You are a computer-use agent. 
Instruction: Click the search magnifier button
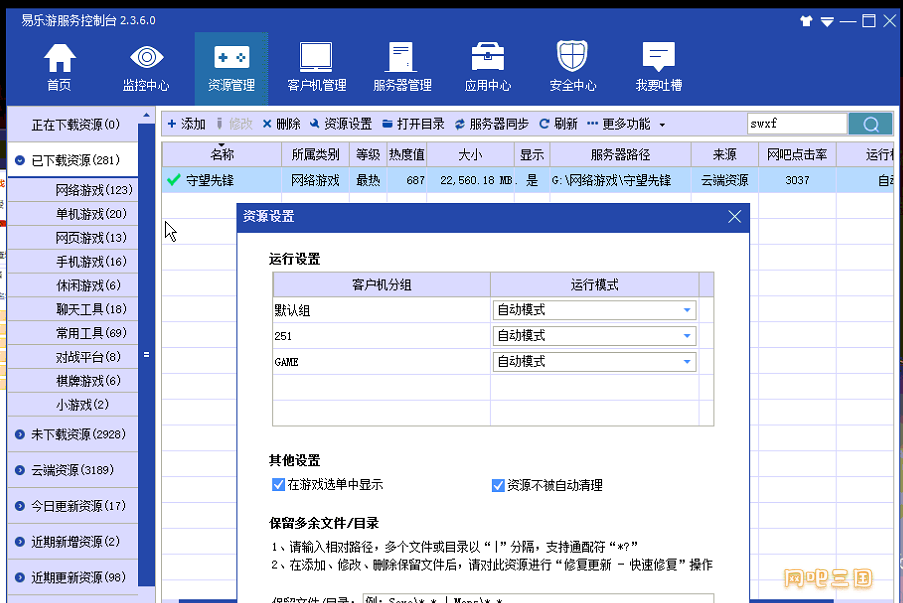tap(870, 124)
